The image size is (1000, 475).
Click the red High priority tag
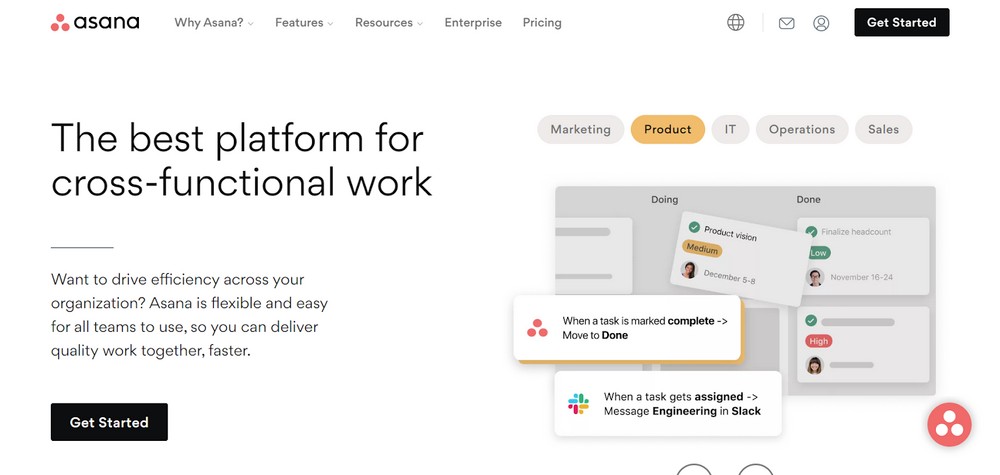[x=819, y=341]
